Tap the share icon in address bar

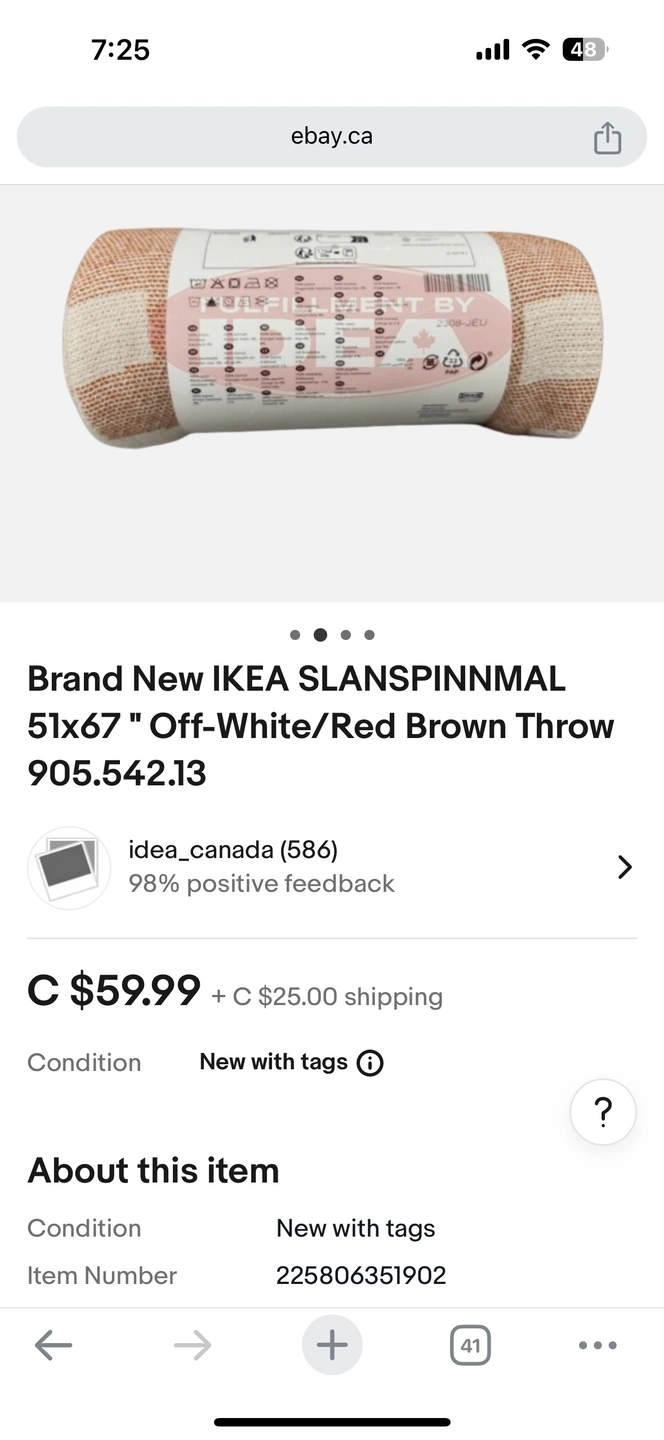click(607, 138)
